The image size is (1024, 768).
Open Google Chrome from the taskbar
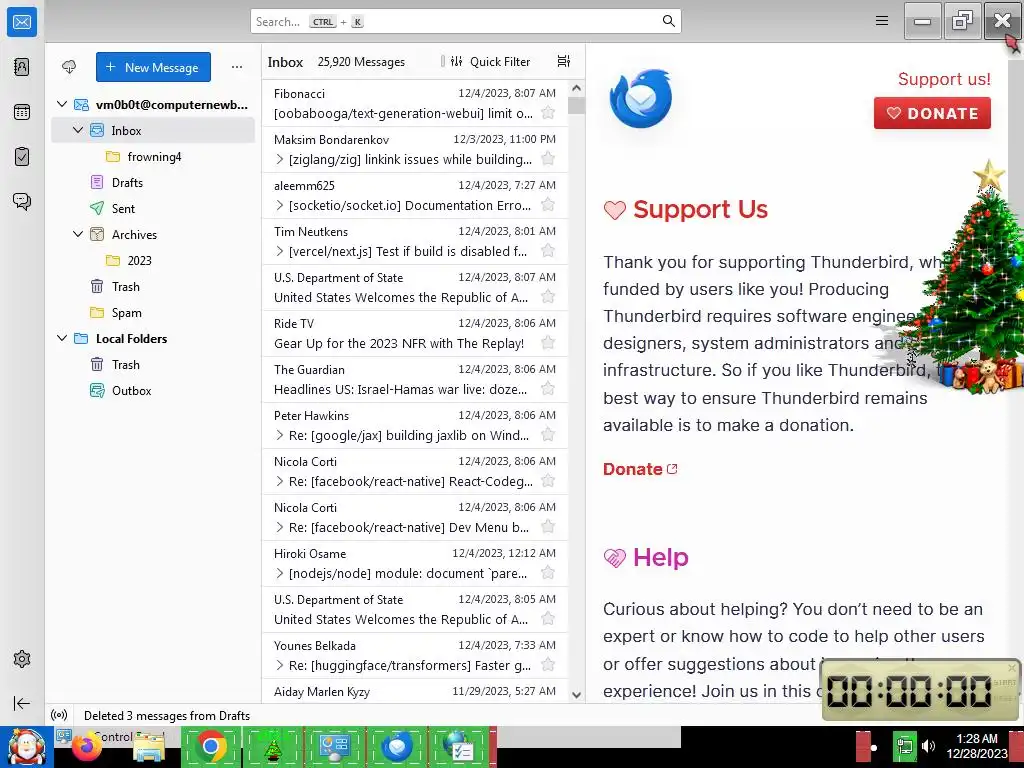point(210,746)
